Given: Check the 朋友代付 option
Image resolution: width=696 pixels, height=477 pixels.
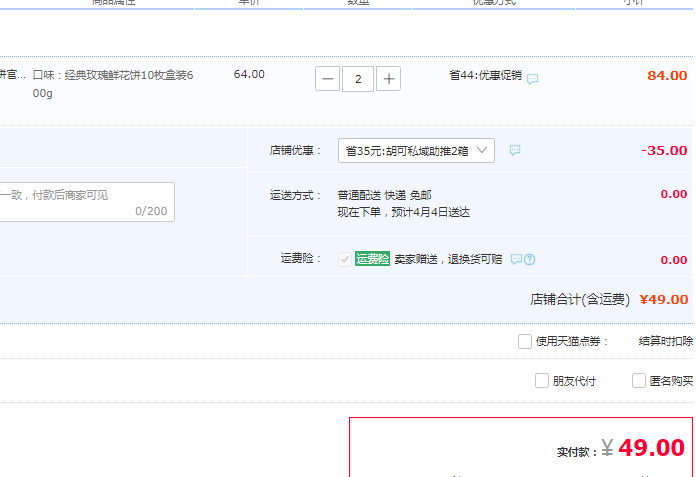Looking at the screenshot, I should 542,381.
